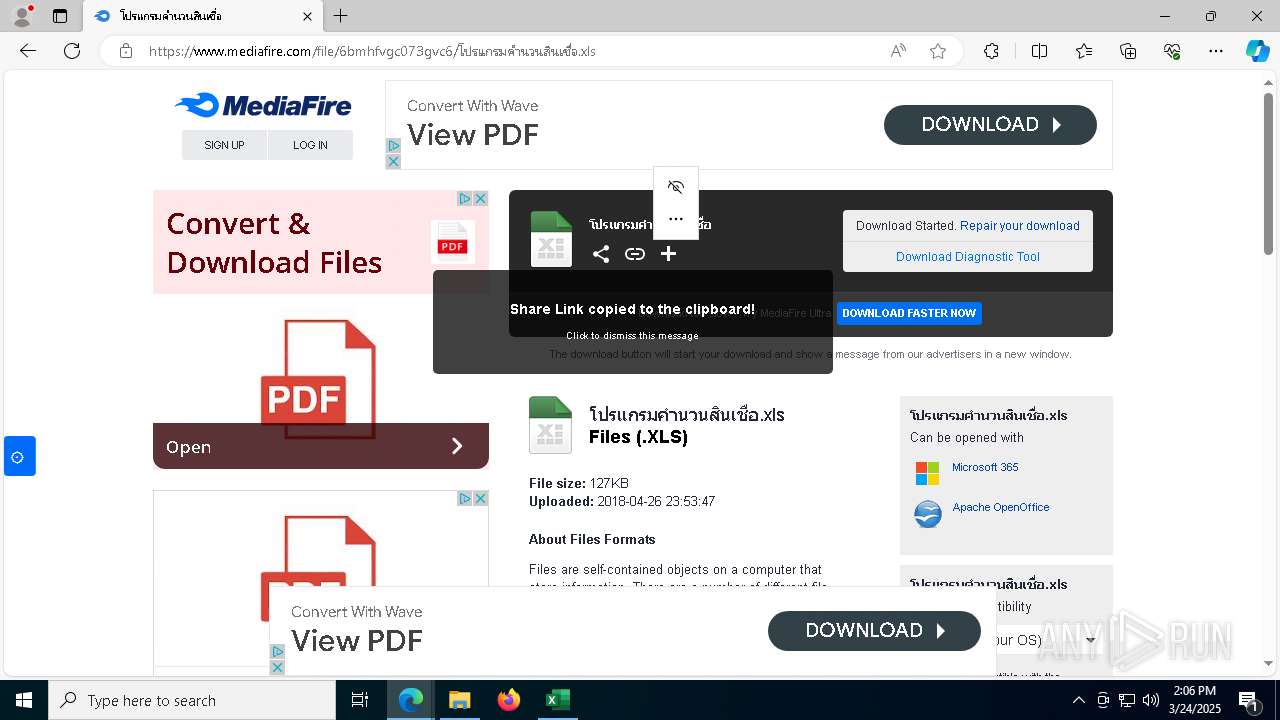Screen dimensions: 1280x720
Task: Click DOWNLOAD FASTER NOW button
Action: pyautogui.click(x=909, y=313)
